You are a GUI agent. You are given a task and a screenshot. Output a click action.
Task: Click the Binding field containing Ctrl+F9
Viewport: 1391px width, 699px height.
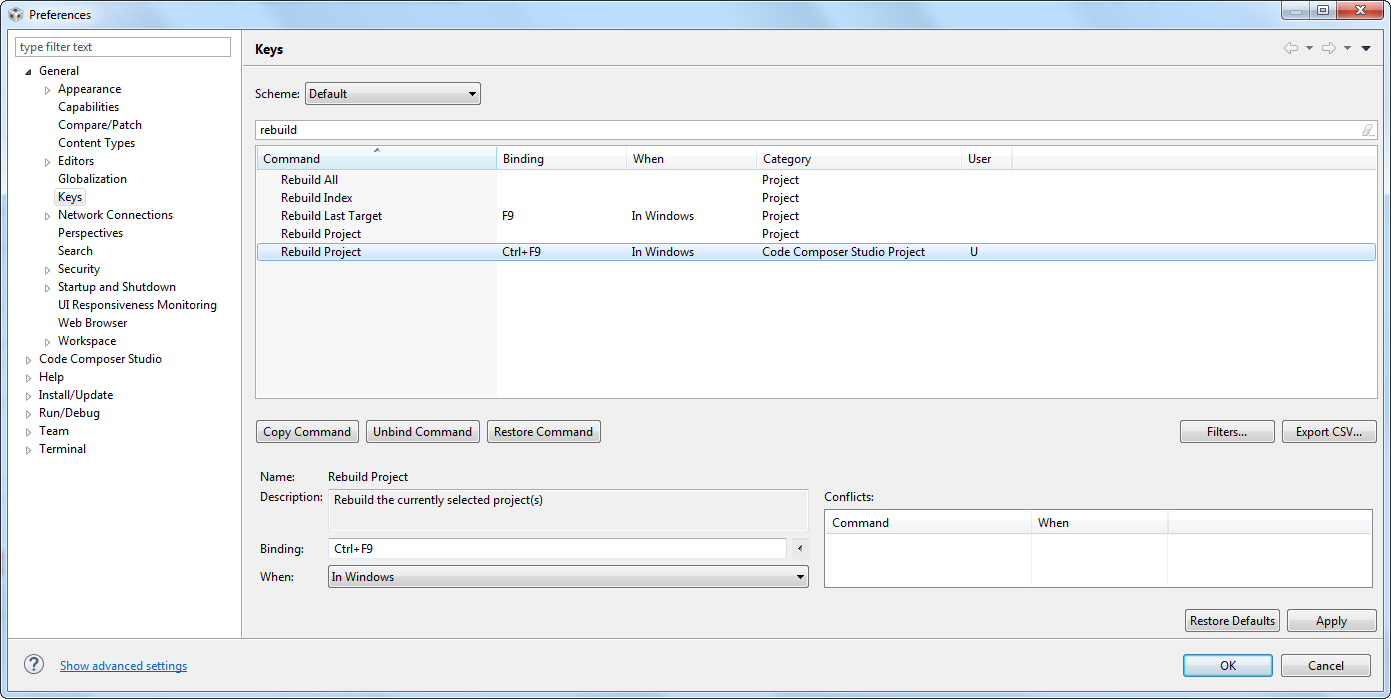tap(557, 549)
